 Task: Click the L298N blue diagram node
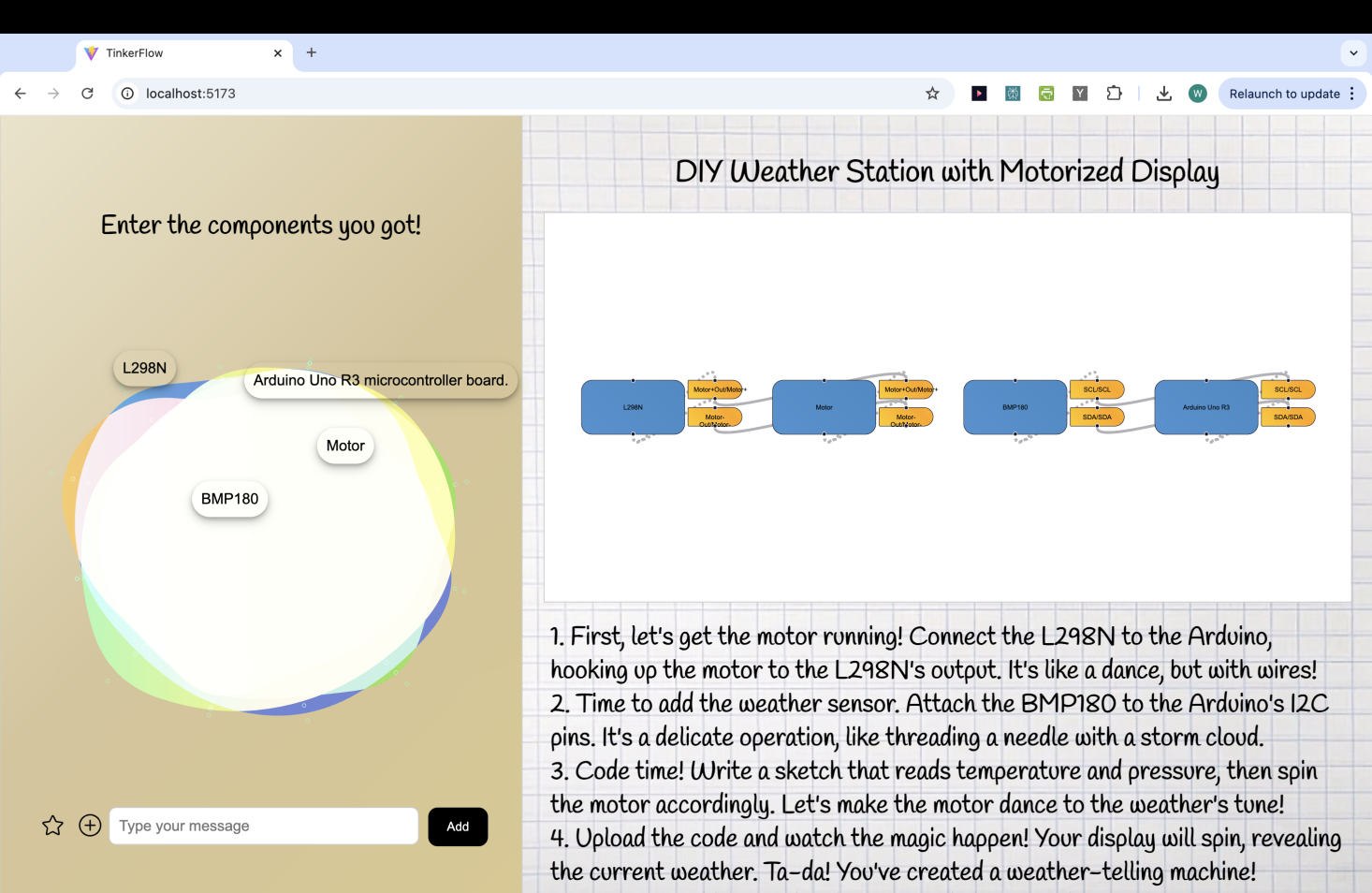(x=633, y=407)
